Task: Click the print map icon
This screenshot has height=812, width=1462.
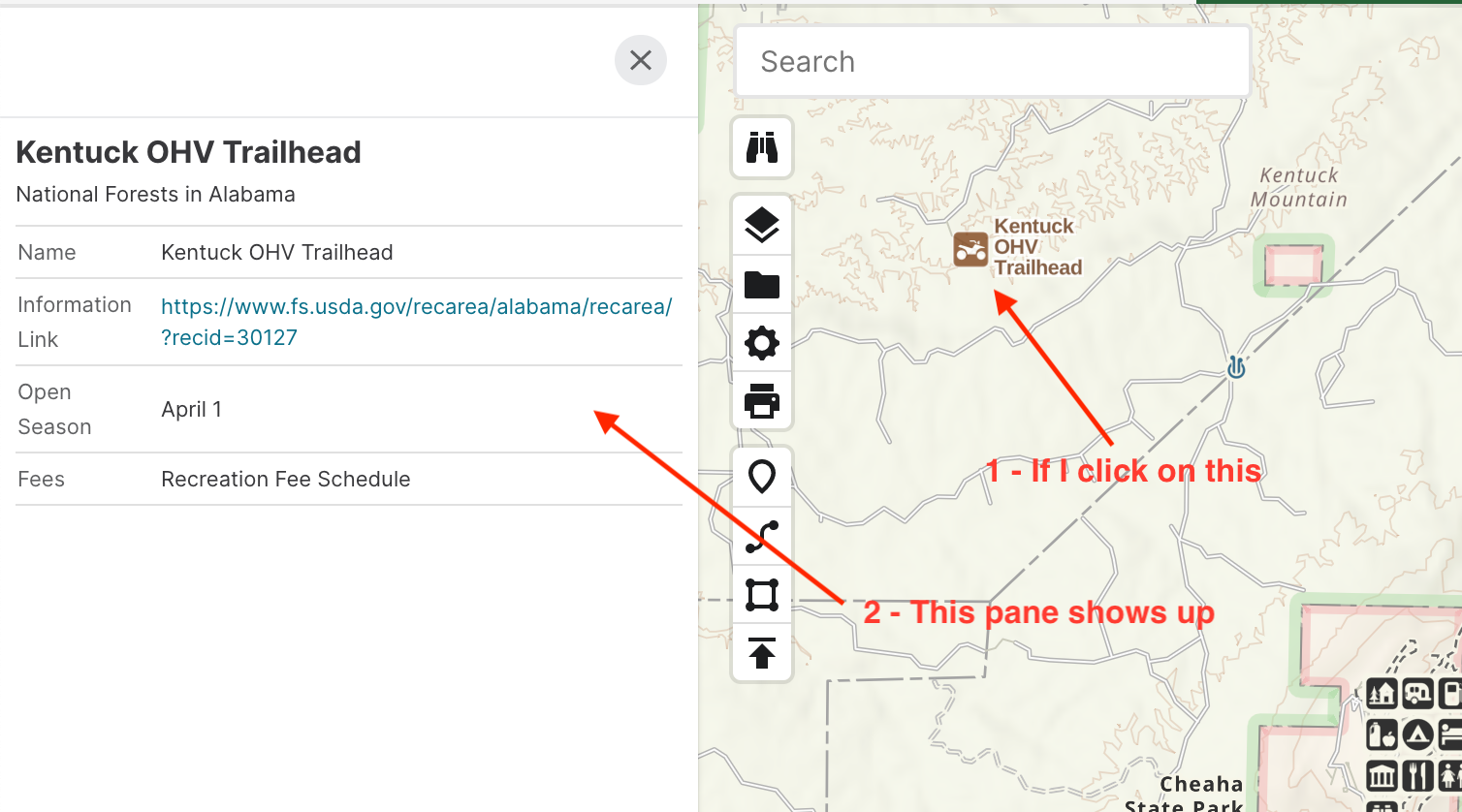Action: (x=762, y=400)
